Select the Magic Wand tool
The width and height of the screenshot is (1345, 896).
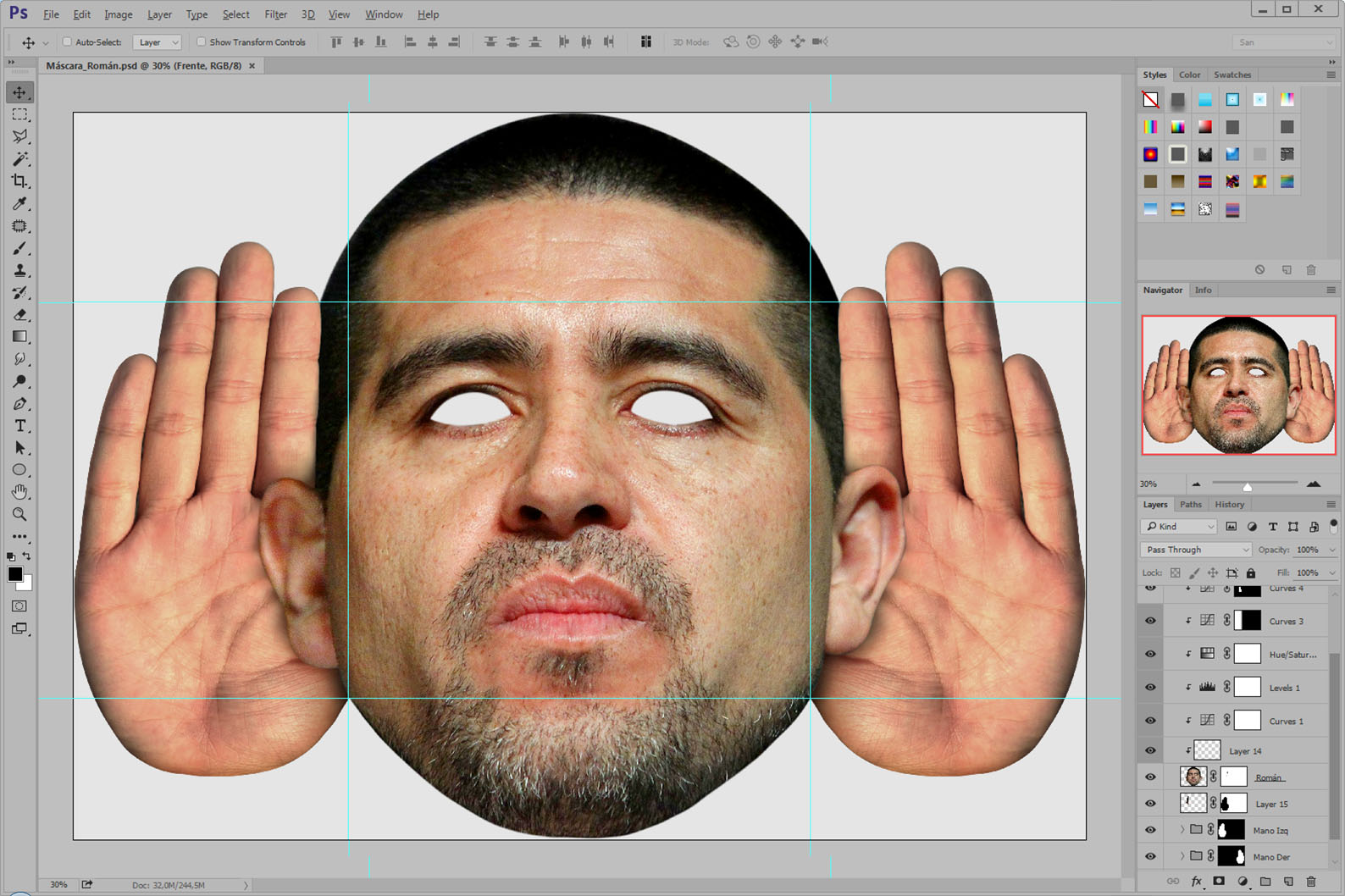[19, 159]
